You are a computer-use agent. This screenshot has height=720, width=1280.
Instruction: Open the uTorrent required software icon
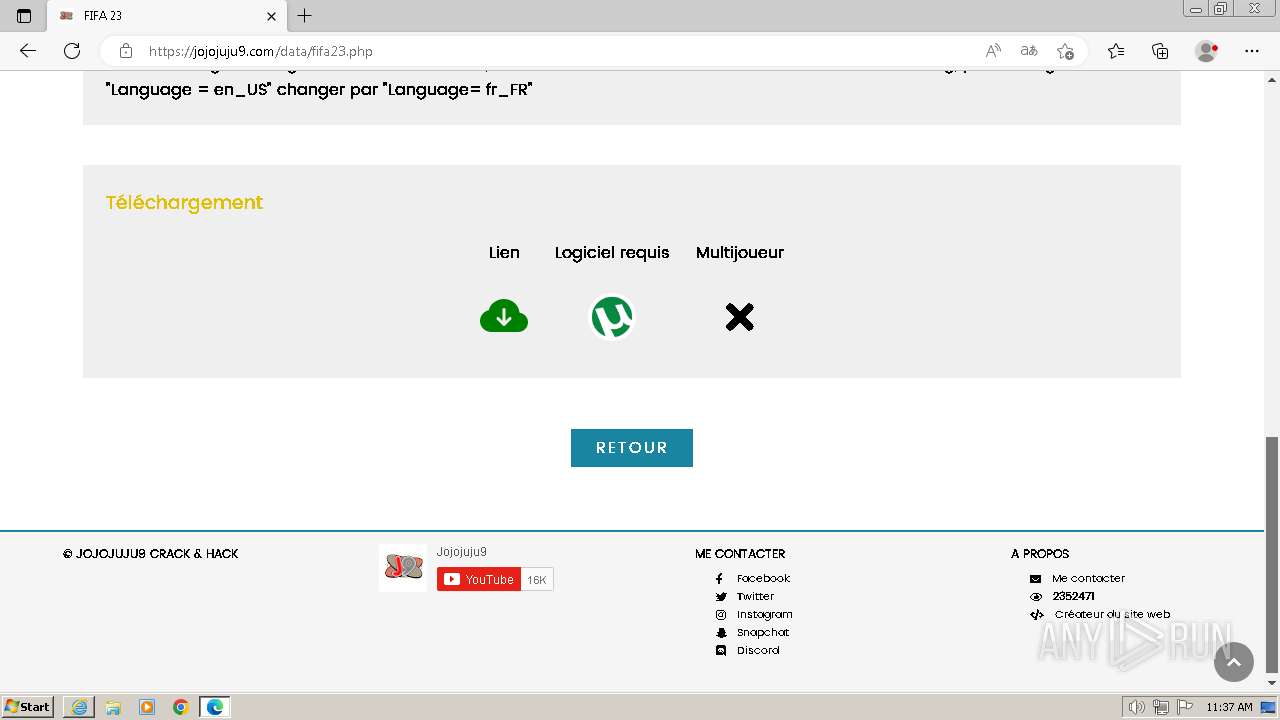pos(612,317)
